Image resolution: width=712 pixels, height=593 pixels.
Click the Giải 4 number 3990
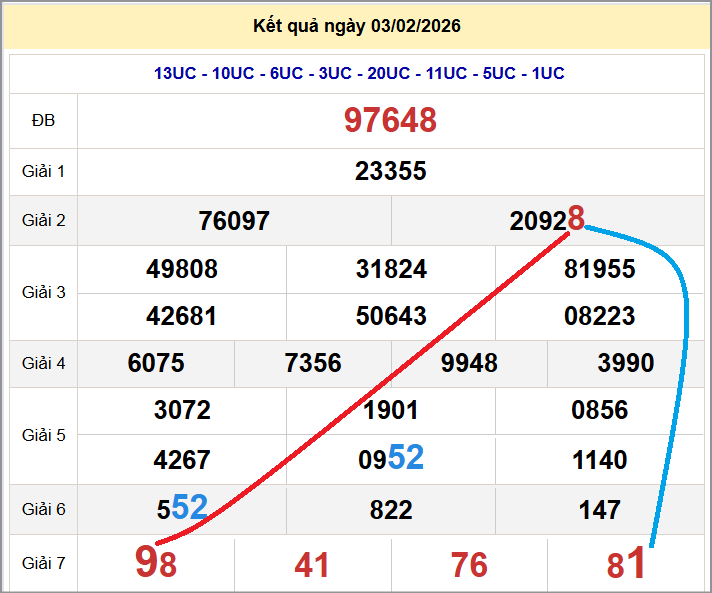tap(625, 363)
